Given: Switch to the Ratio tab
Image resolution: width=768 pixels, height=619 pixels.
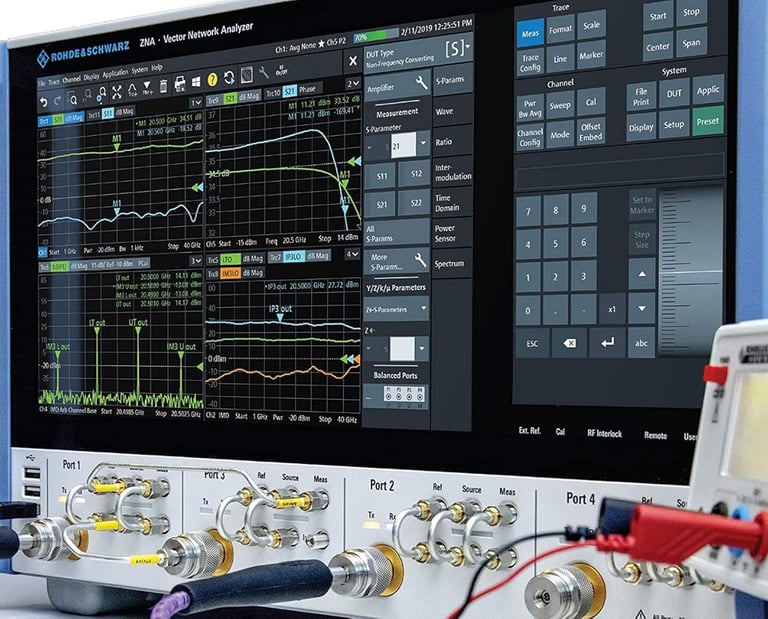Looking at the screenshot, I should tap(453, 142).
